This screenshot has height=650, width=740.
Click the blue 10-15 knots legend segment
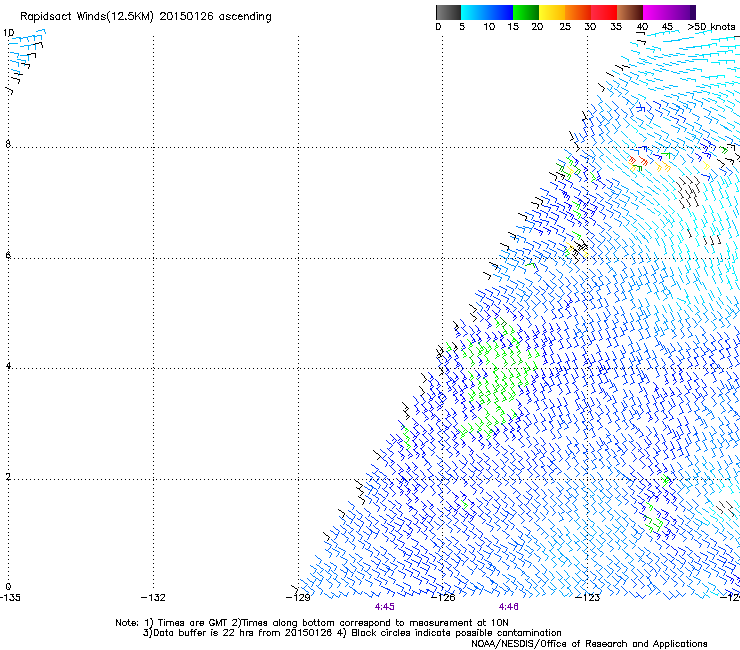click(500, 12)
